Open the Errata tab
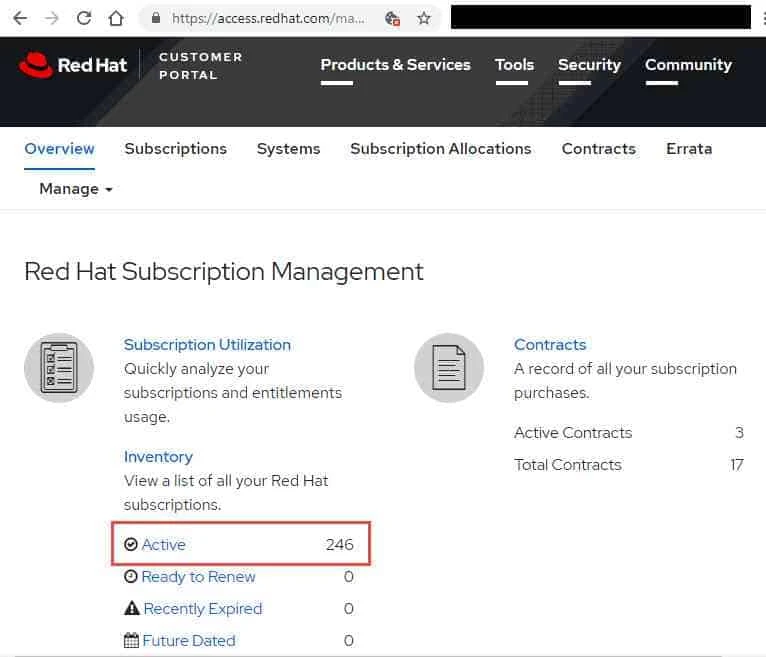 689,148
